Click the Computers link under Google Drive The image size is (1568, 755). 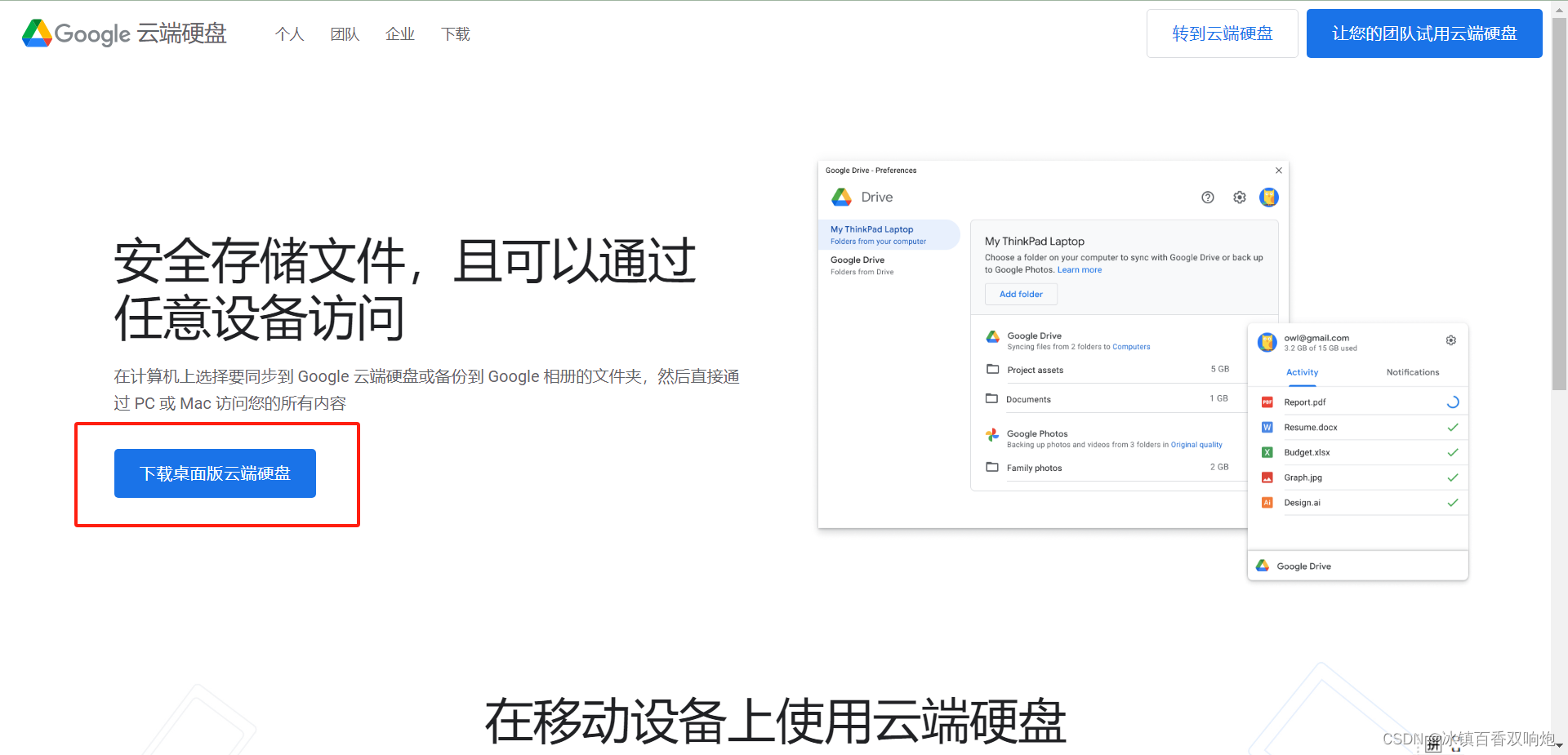(x=1131, y=347)
